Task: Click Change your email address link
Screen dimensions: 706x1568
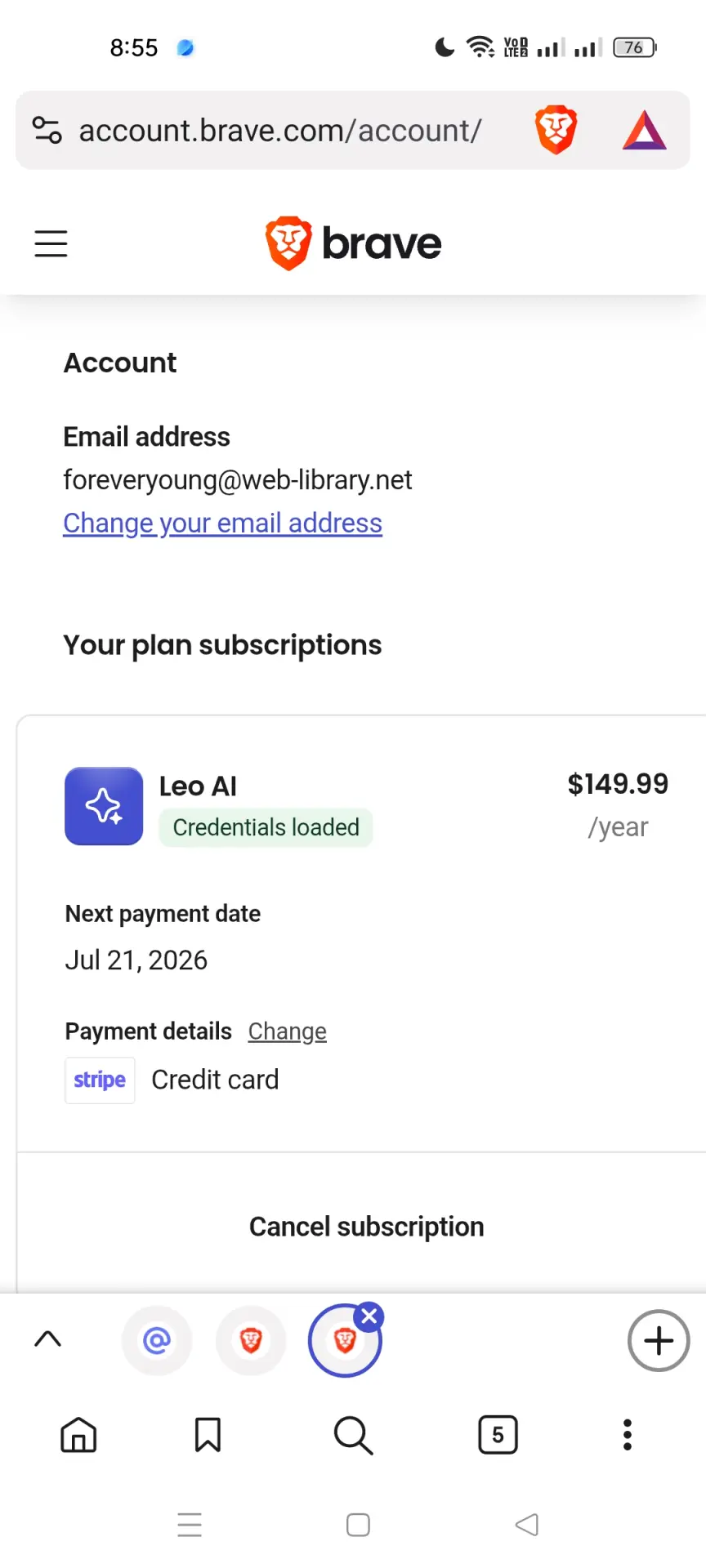Action: tap(222, 523)
